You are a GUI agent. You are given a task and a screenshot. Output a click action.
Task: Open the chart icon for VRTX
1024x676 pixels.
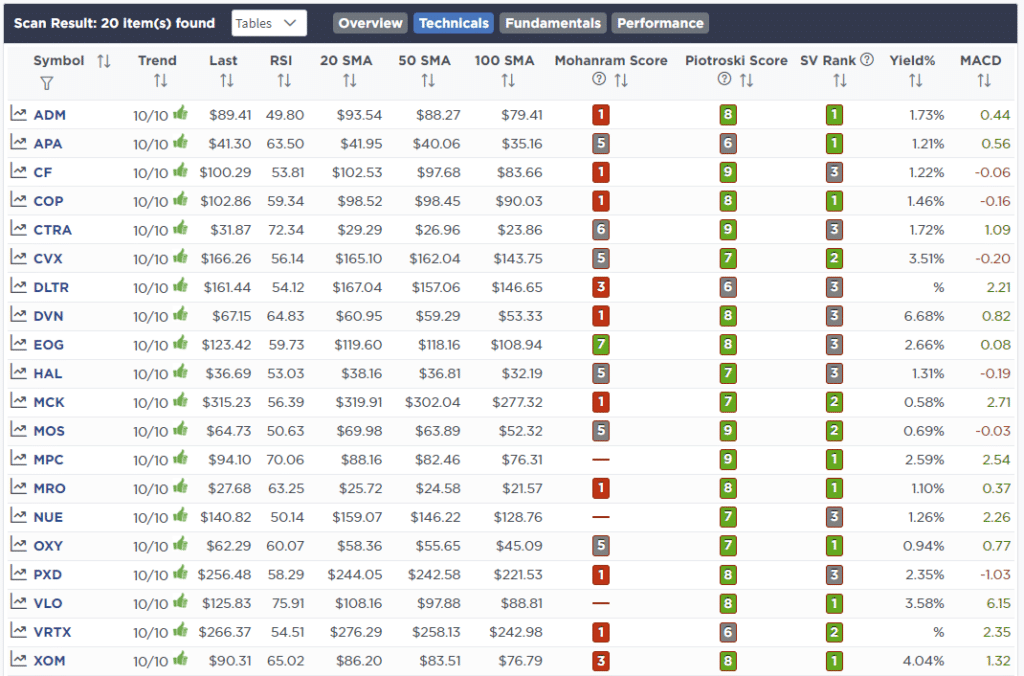[18, 632]
